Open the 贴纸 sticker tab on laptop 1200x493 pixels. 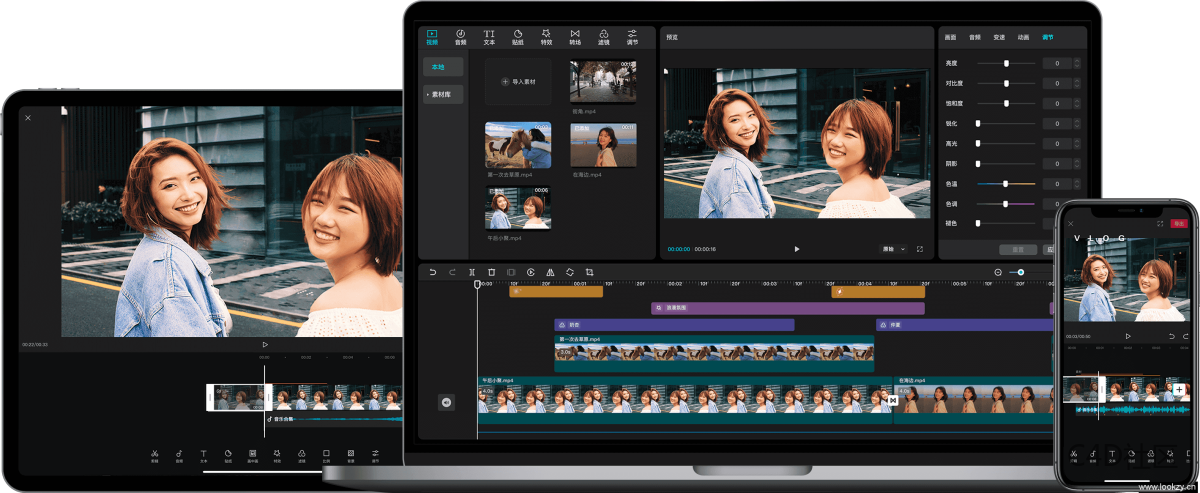tap(518, 37)
